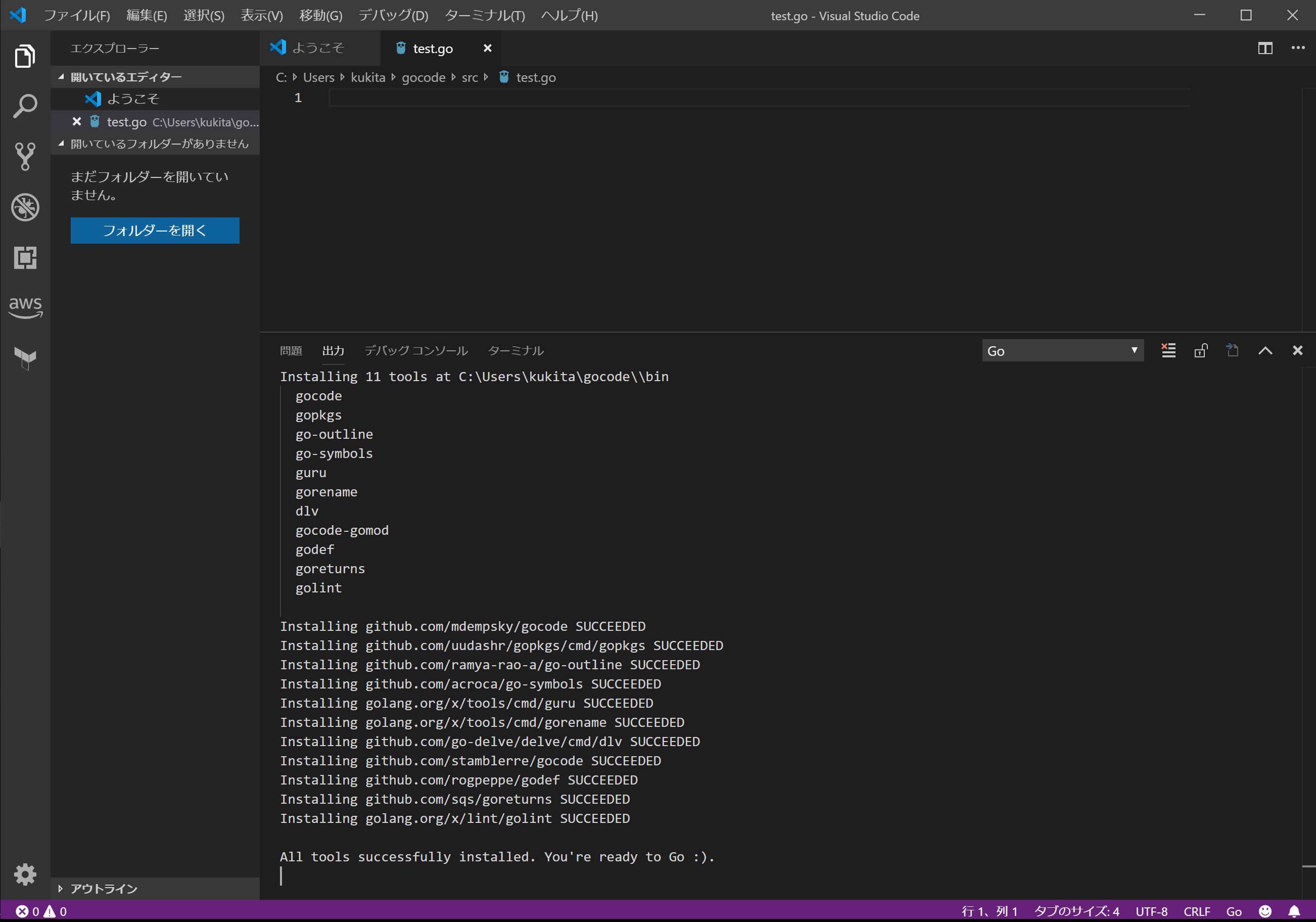Change tab size indicator in status bar
1316x922 pixels.
(1076, 911)
